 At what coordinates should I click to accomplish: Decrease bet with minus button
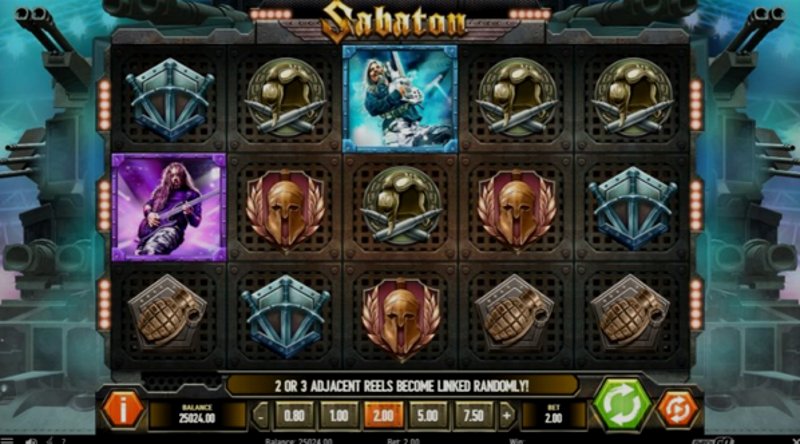coord(261,416)
